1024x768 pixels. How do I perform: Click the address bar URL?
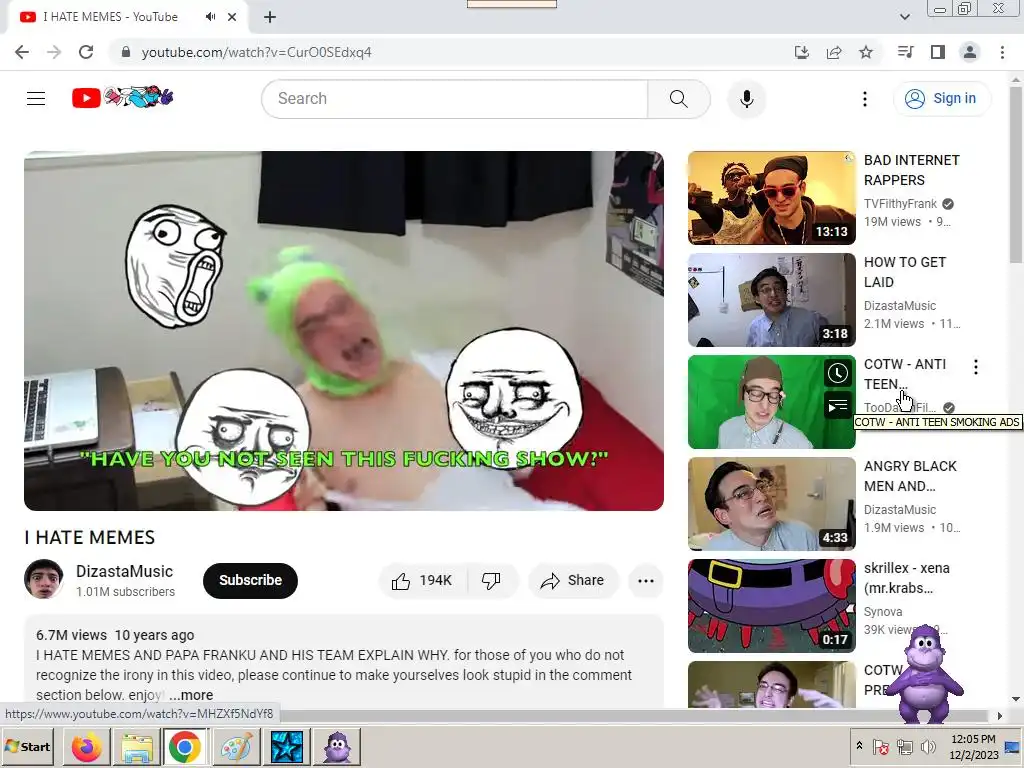(257, 52)
